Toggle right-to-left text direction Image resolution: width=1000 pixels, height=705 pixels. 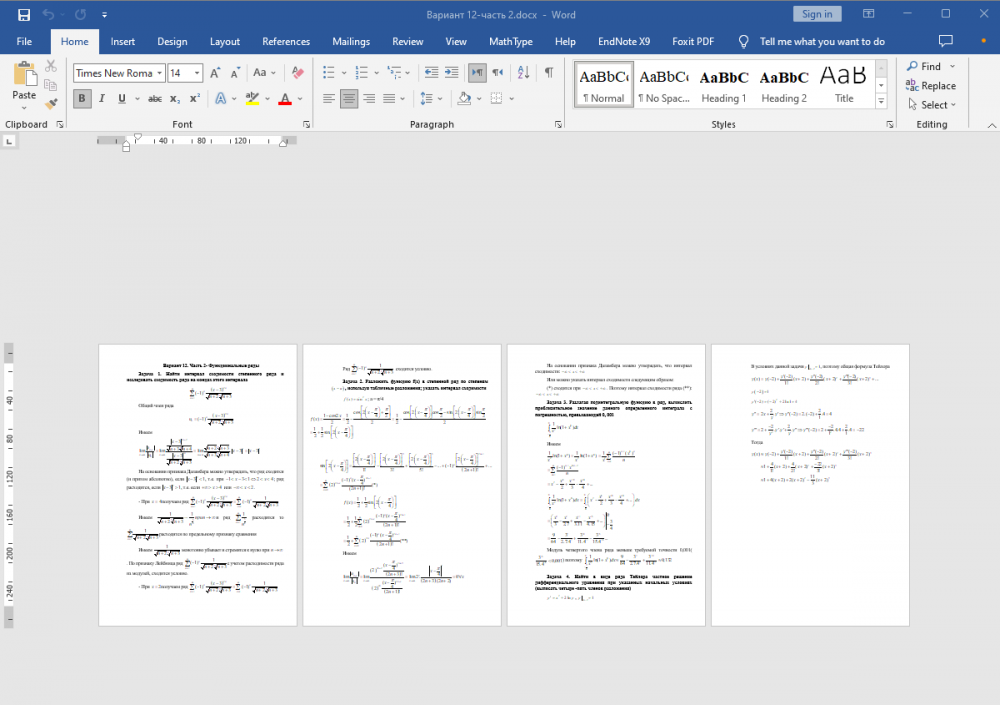pos(497,72)
